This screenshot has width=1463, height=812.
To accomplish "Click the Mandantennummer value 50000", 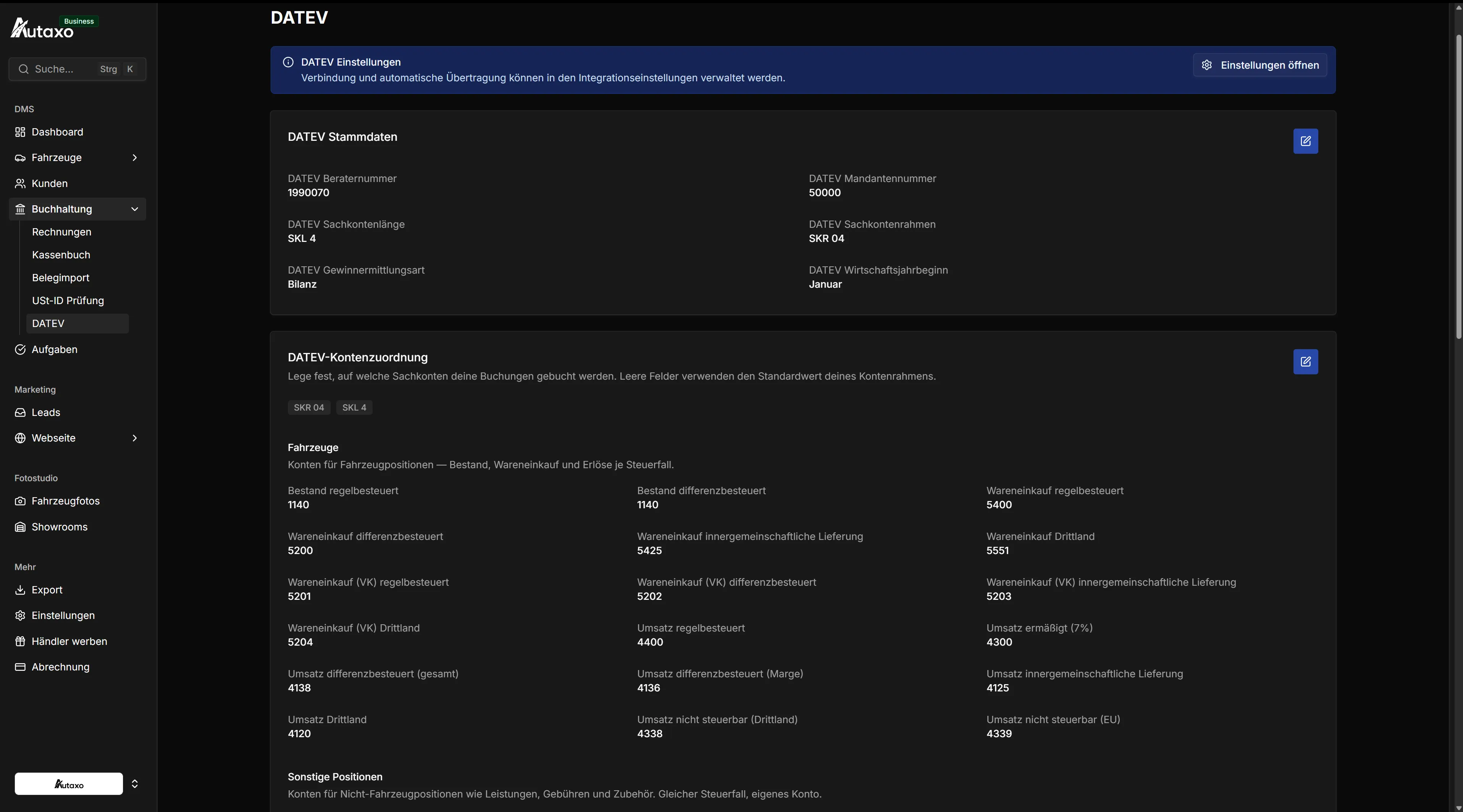I will [825, 193].
